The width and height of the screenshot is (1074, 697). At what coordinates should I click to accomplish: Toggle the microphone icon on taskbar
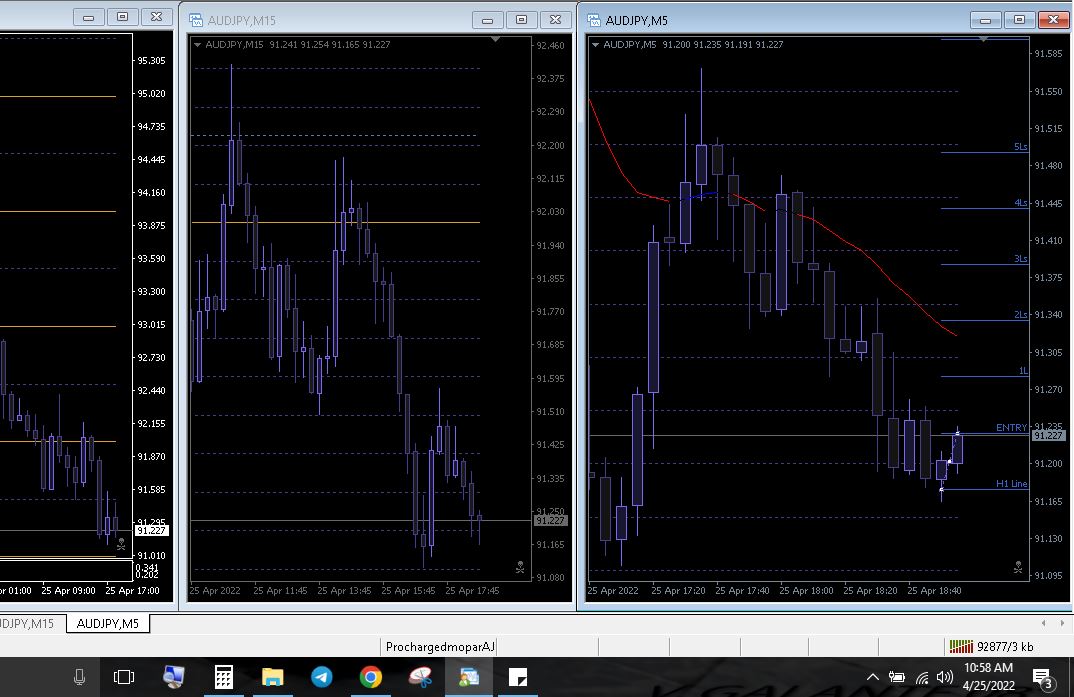click(x=79, y=678)
